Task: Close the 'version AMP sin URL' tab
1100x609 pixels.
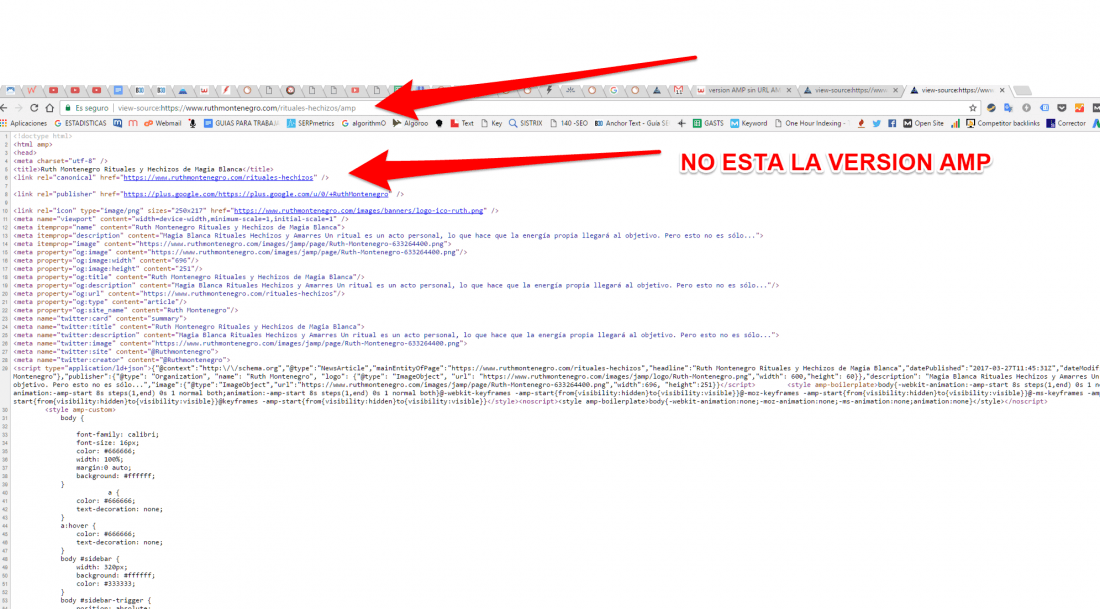Action: tap(789, 91)
